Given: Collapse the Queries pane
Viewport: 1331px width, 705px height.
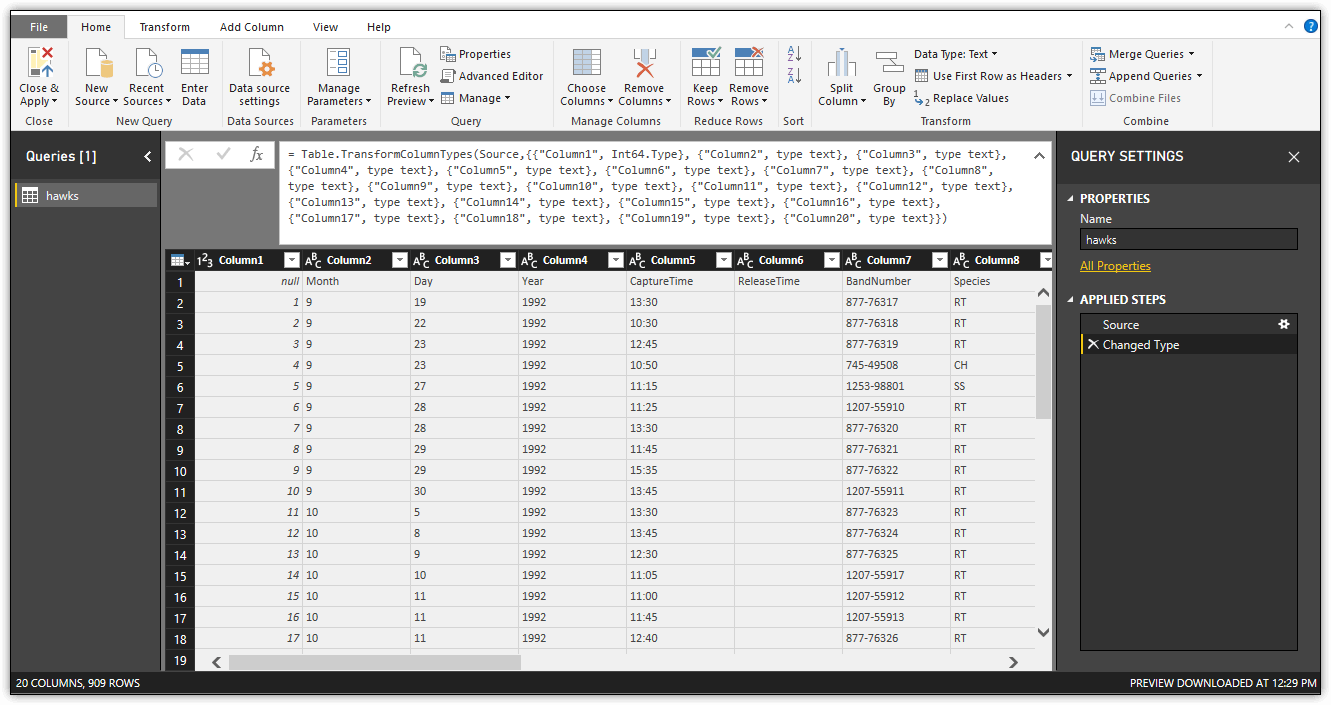Looking at the screenshot, I should [x=148, y=156].
